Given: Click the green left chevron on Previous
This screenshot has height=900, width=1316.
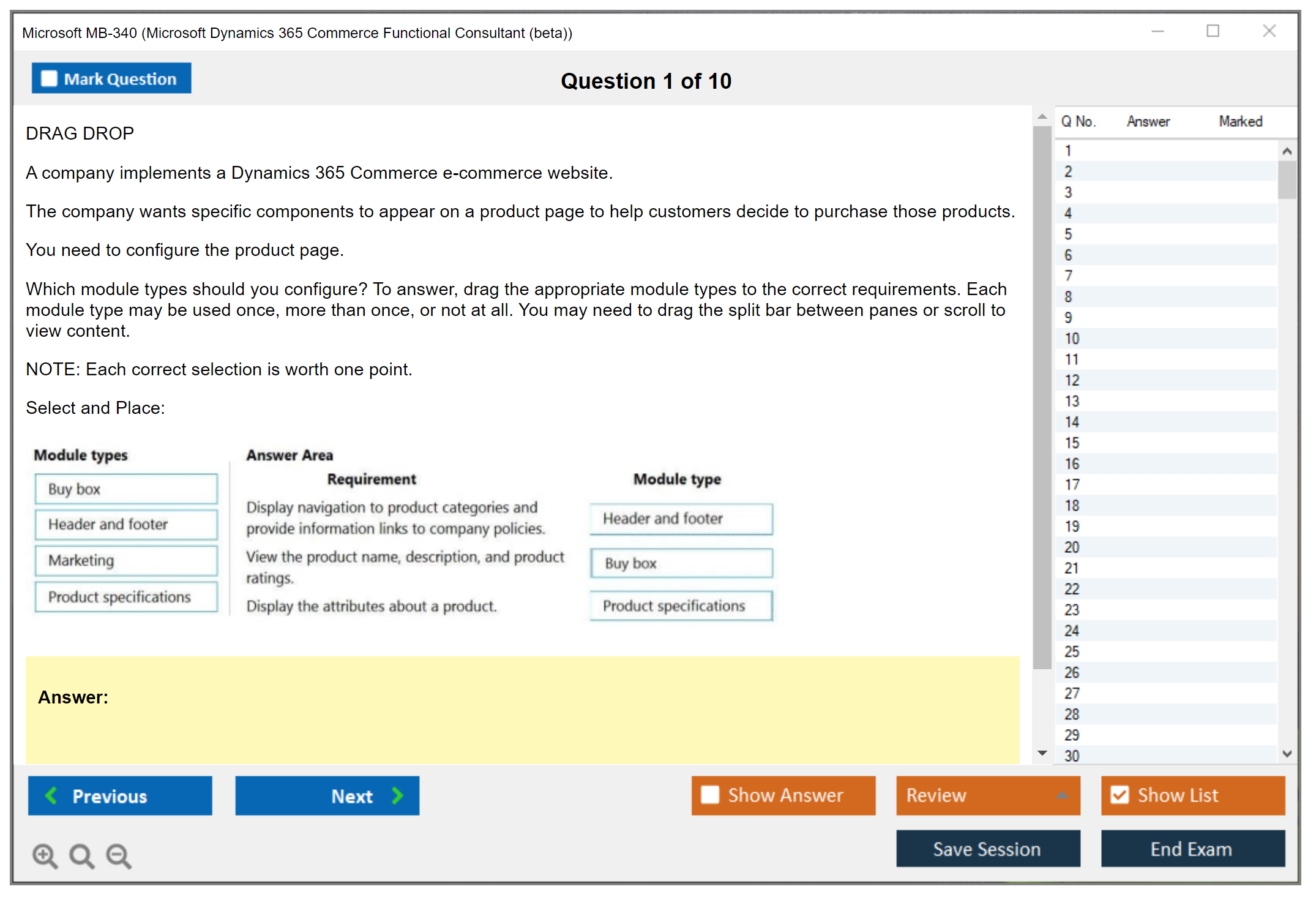Looking at the screenshot, I should pyautogui.click(x=52, y=795).
